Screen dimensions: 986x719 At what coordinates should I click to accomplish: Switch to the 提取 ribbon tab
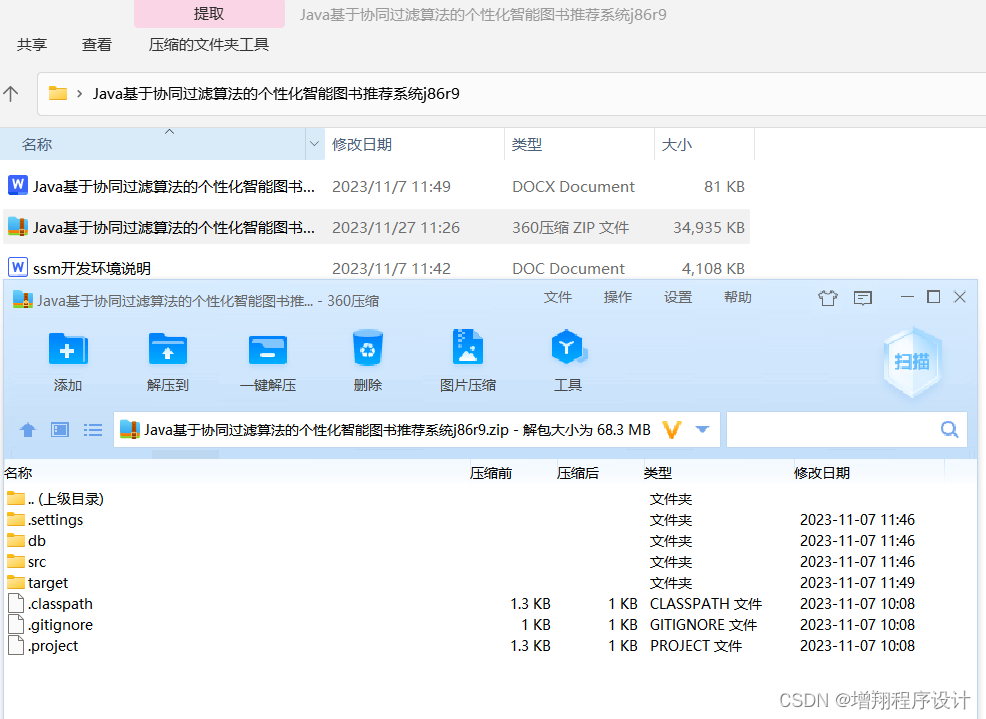coord(209,14)
